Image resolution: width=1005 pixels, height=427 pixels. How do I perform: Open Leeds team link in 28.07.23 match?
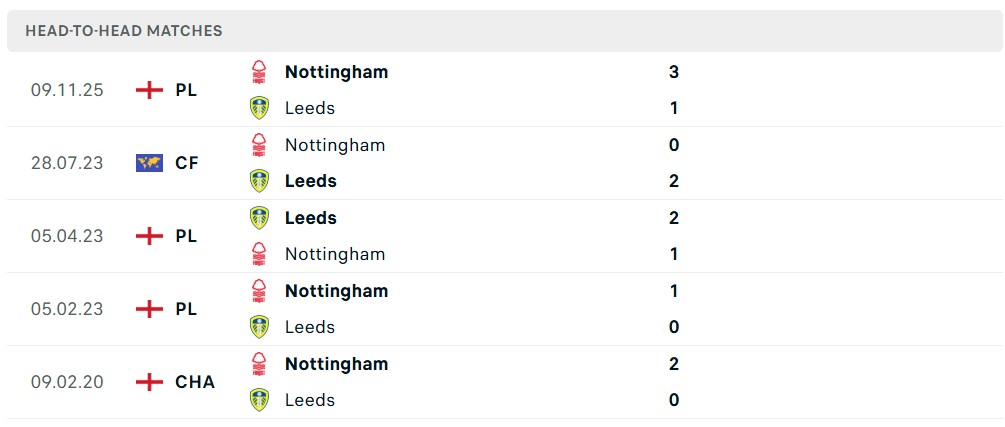(310, 181)
